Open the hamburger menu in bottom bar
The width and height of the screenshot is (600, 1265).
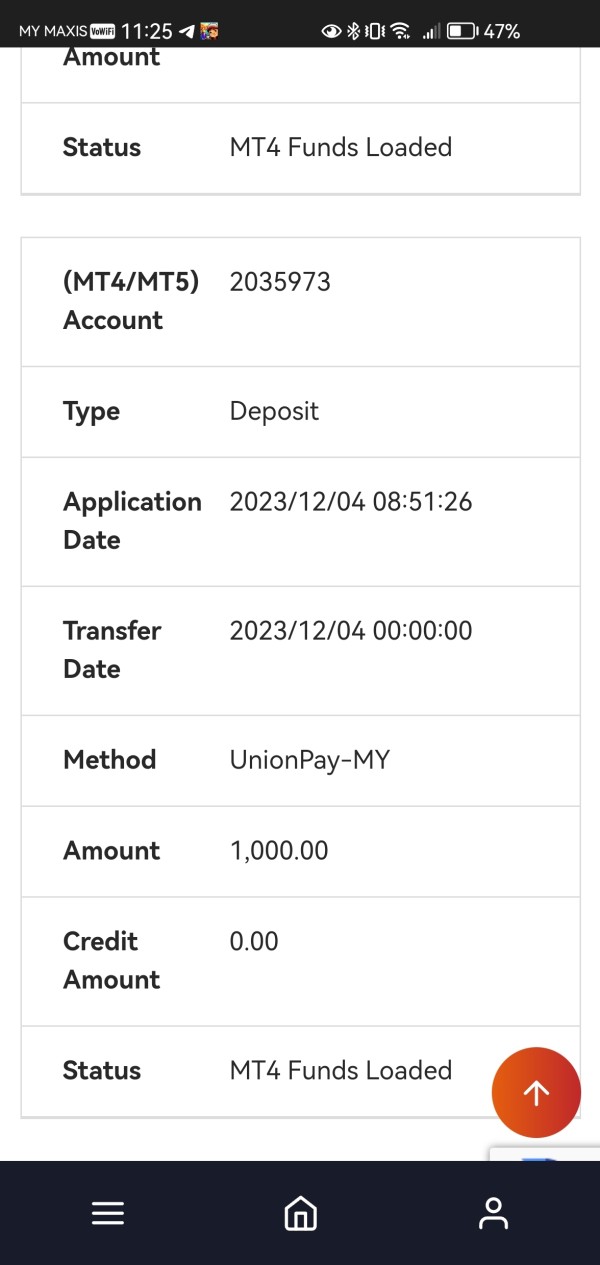click(x=108, y=1213)
